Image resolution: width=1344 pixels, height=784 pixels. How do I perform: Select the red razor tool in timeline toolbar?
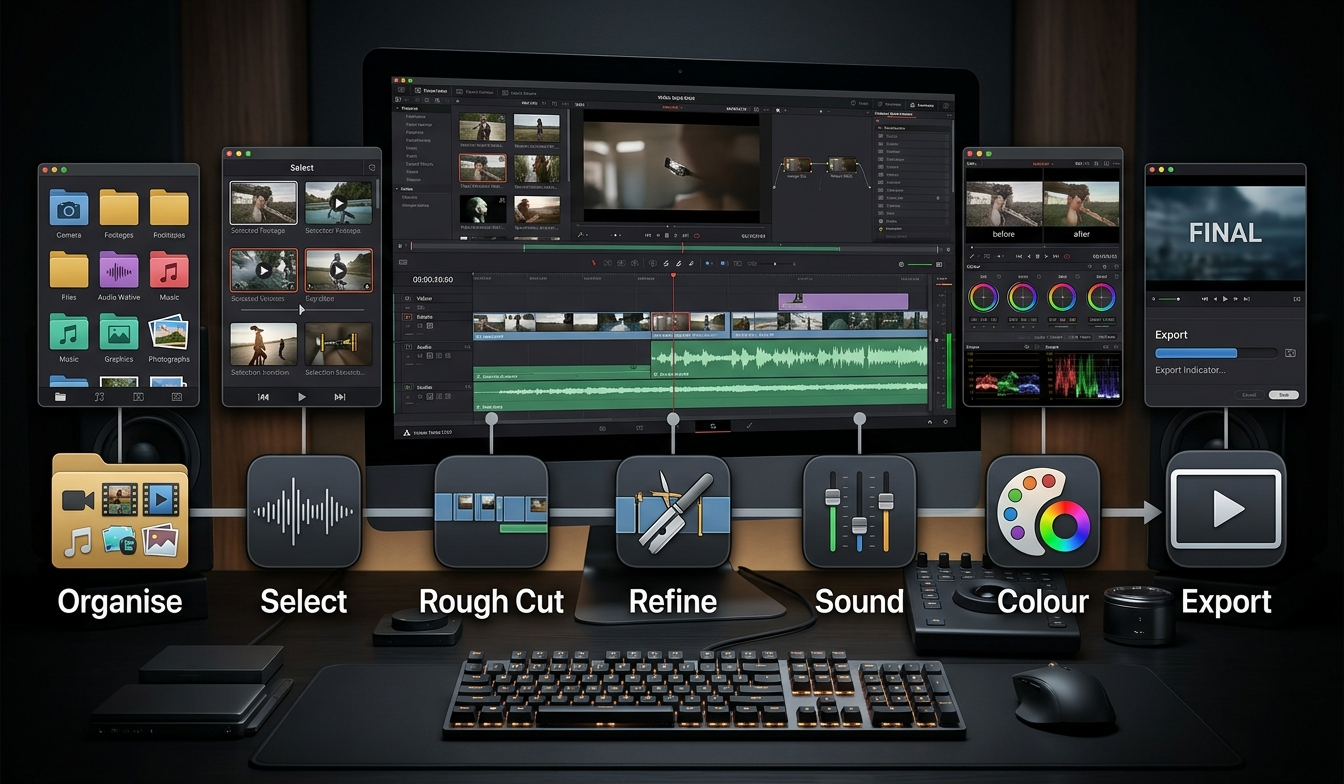point(594,264)
